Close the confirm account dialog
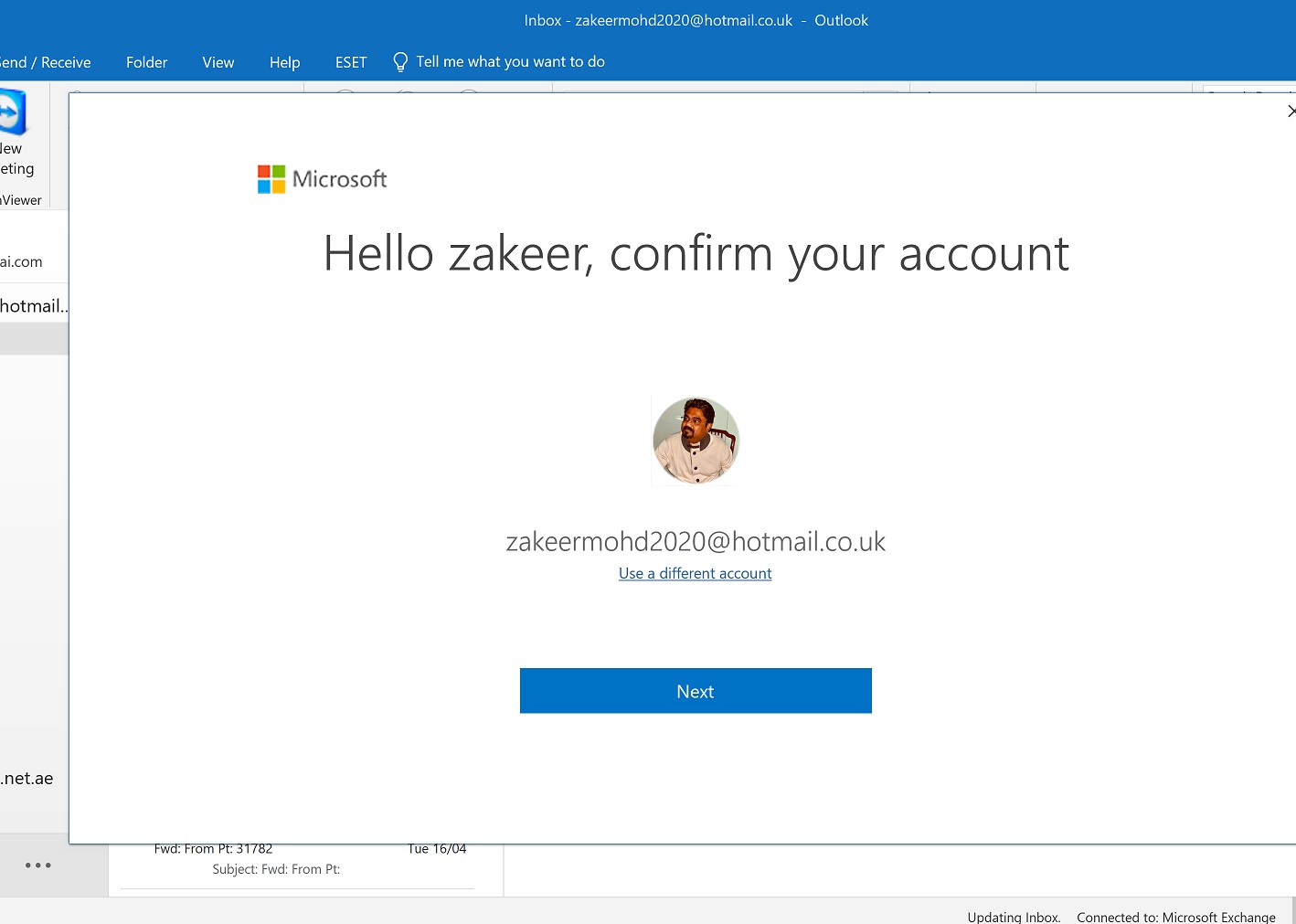1296x924 pixels. (x=1290, y=112)
